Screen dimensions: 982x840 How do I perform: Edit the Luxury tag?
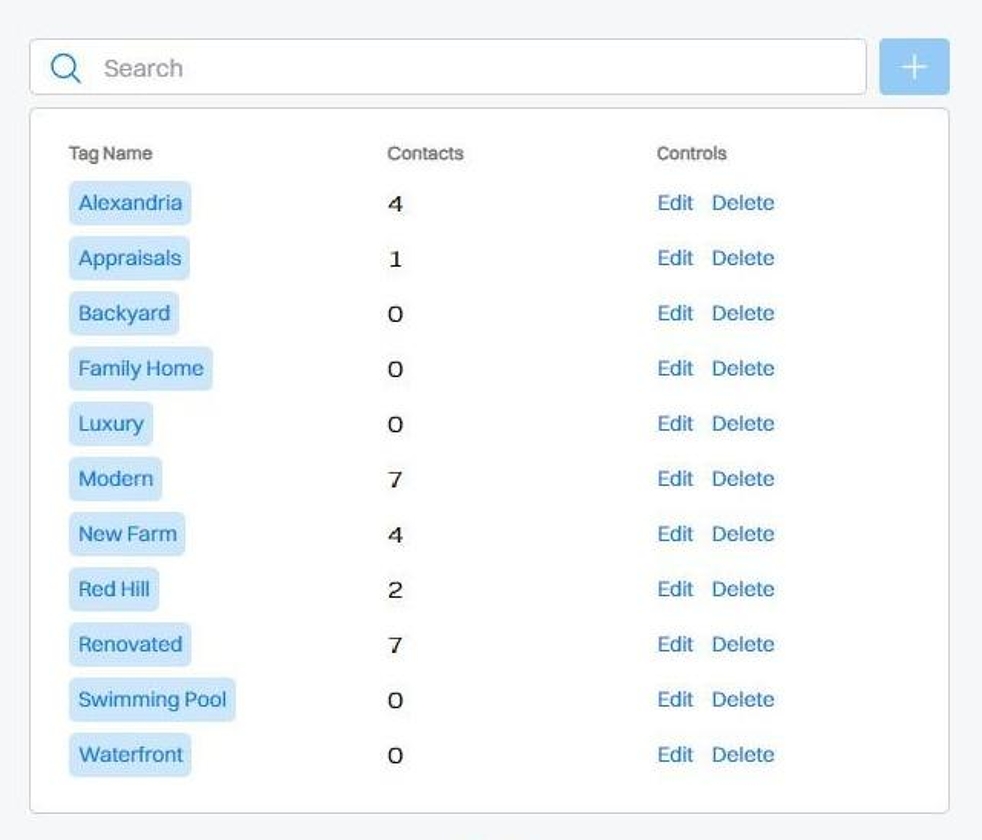pos(675,423)
